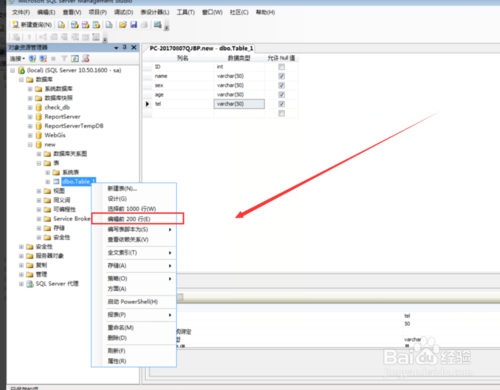Open the 文件(F) menu
The height and width of the screenshot is (390, 500).
tap(21, 12)
